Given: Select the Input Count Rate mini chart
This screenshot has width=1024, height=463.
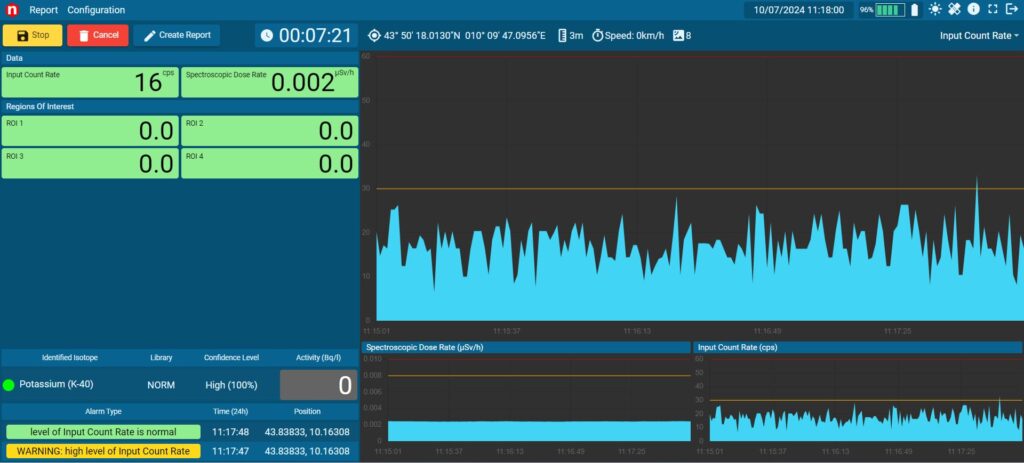Looking at the screenshot, I should 858,399.
